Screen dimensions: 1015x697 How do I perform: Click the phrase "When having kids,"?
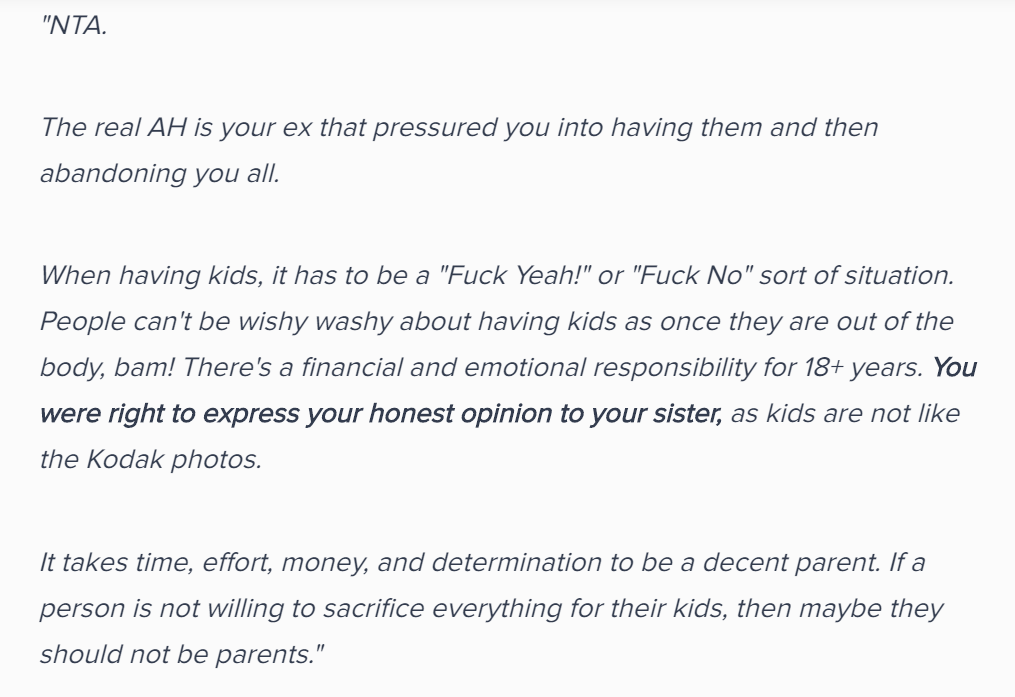[x=151, y=276]
